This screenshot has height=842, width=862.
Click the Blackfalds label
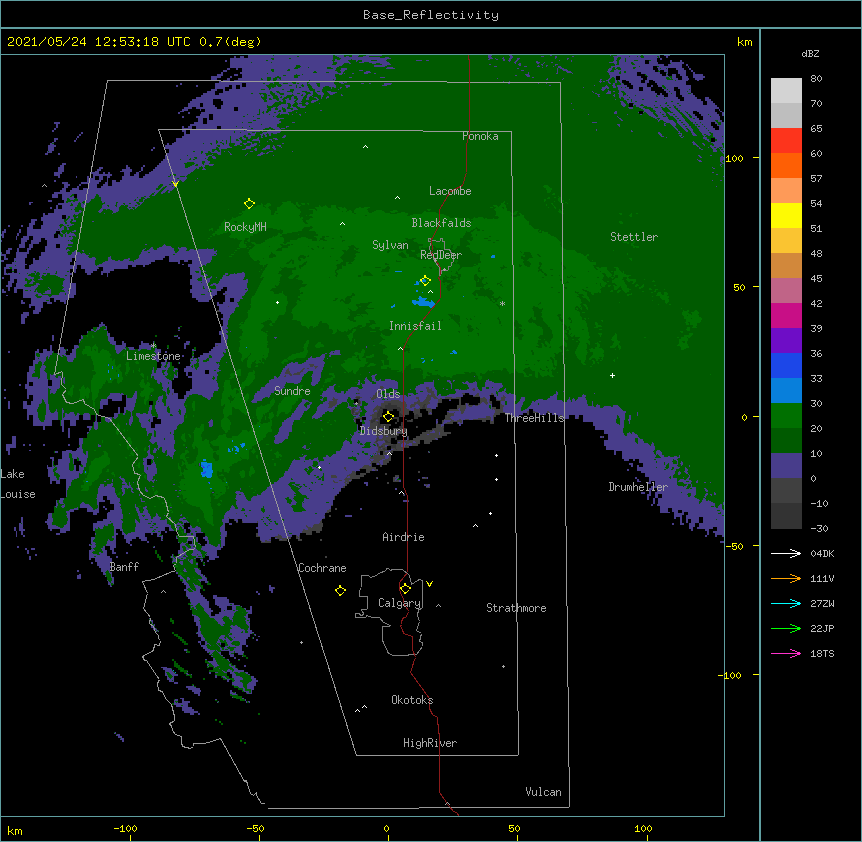[x=441, y=223]
